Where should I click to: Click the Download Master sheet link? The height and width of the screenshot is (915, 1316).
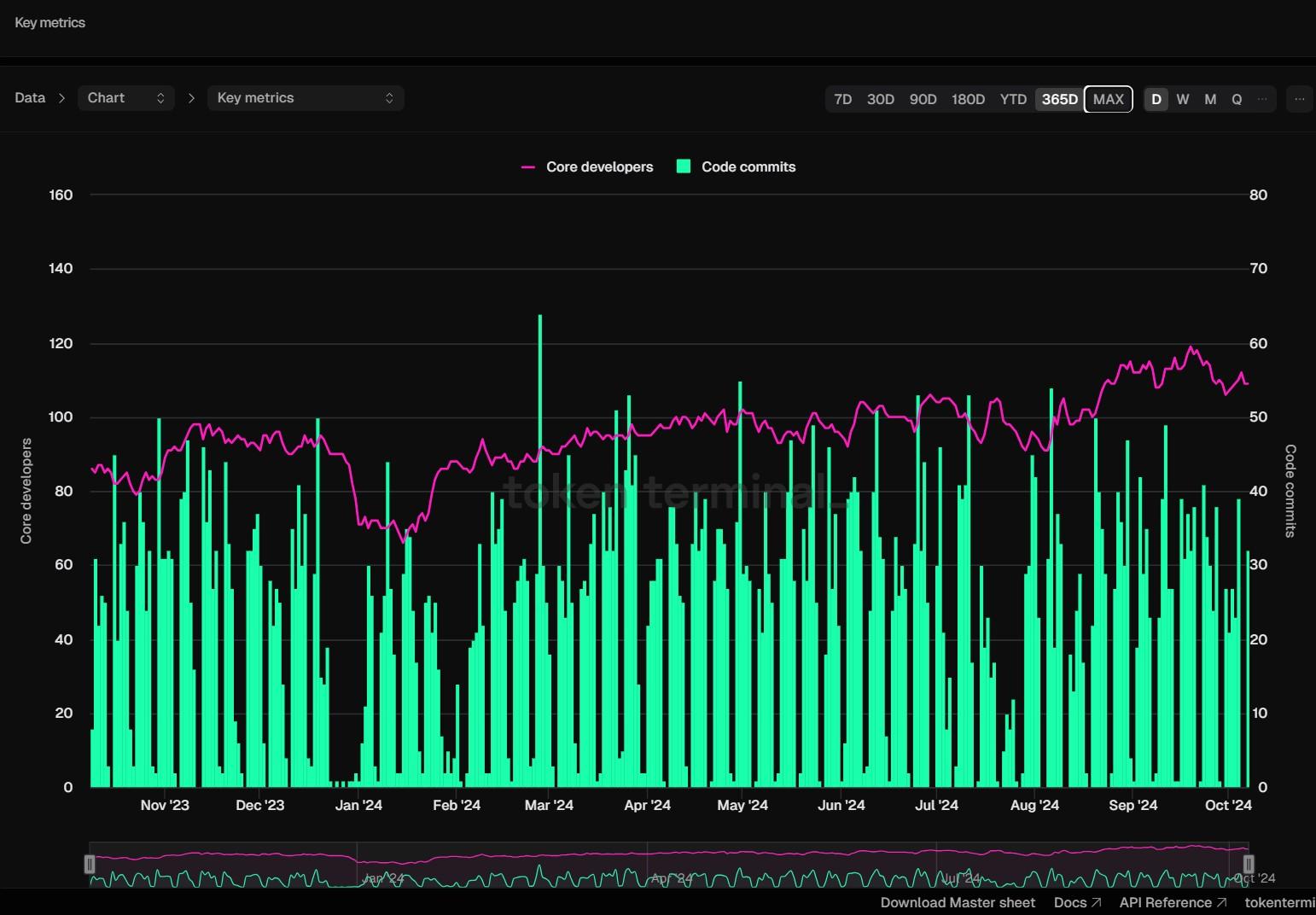point(958,902)
